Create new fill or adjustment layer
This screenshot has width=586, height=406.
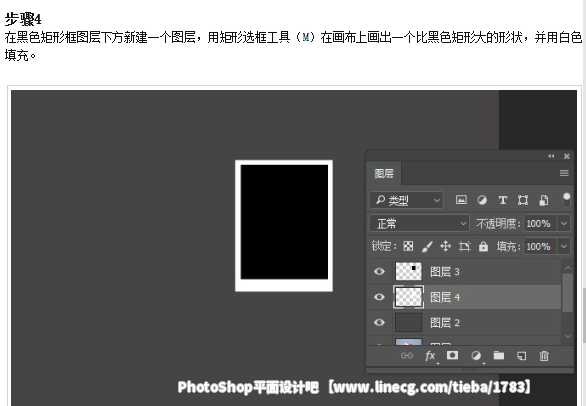pos(476,355)
